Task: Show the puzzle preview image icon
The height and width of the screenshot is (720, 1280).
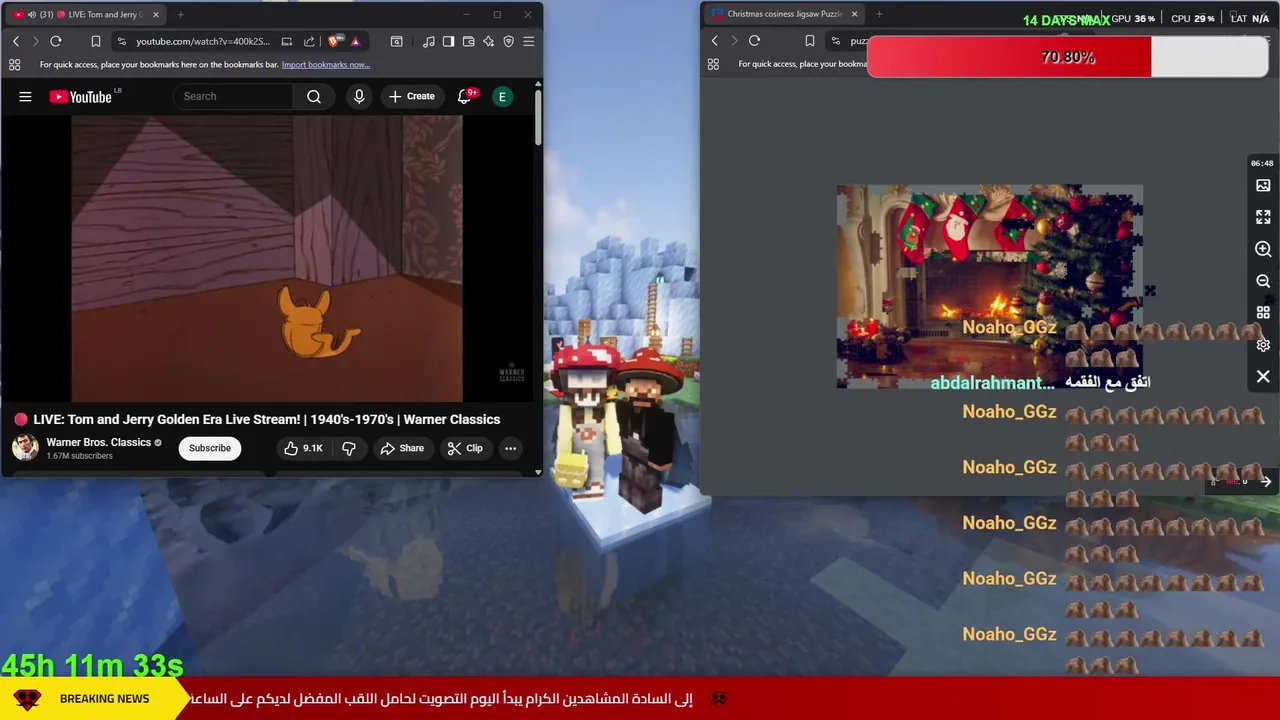Action: (1263, 185)
